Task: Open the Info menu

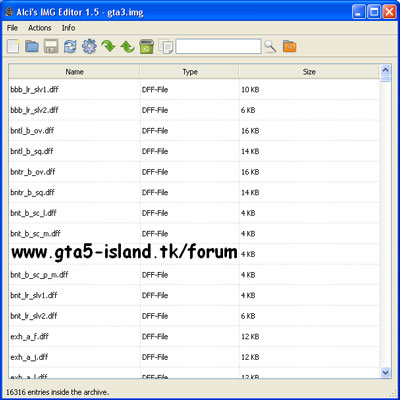Action: click(68, 28)
